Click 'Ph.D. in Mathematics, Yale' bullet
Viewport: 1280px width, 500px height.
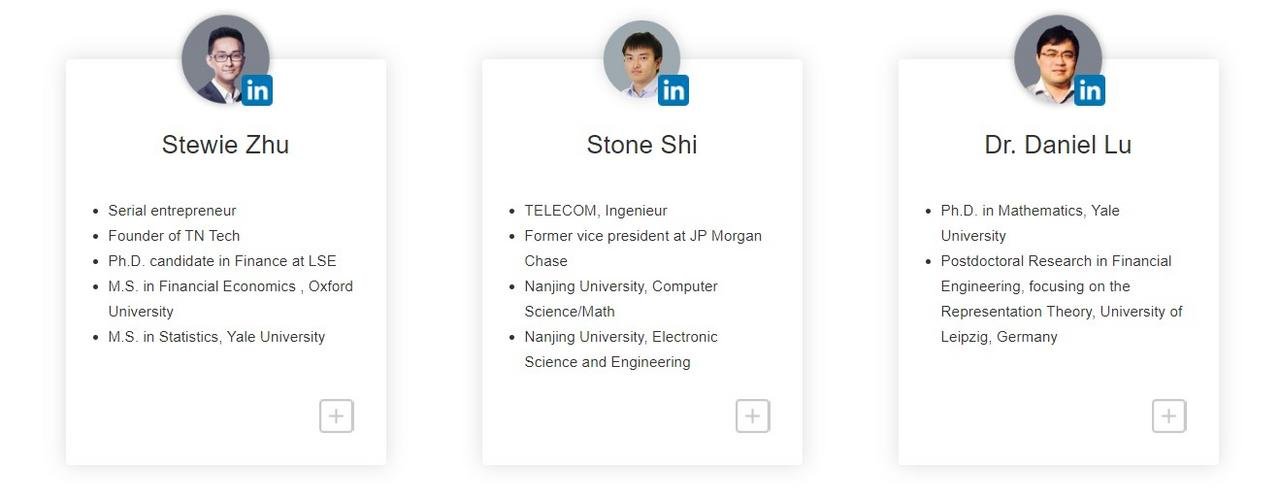(1030, 211)
